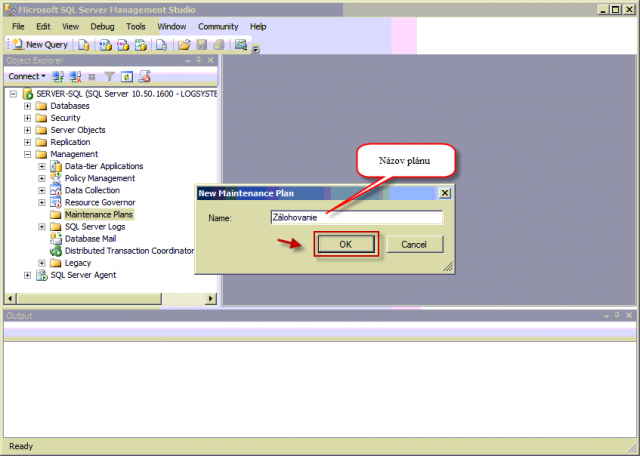The image size is (640, 456).
Task: Click the Stop icon in Object Explorer
Action: (92, 77)
